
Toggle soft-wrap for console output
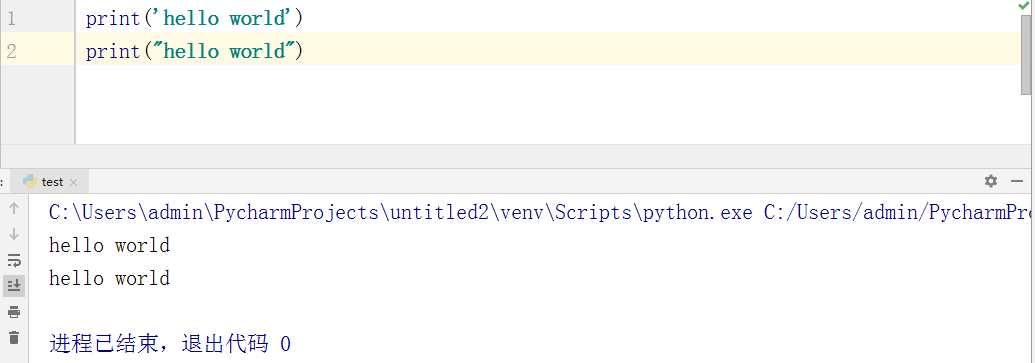coord(14,260)
